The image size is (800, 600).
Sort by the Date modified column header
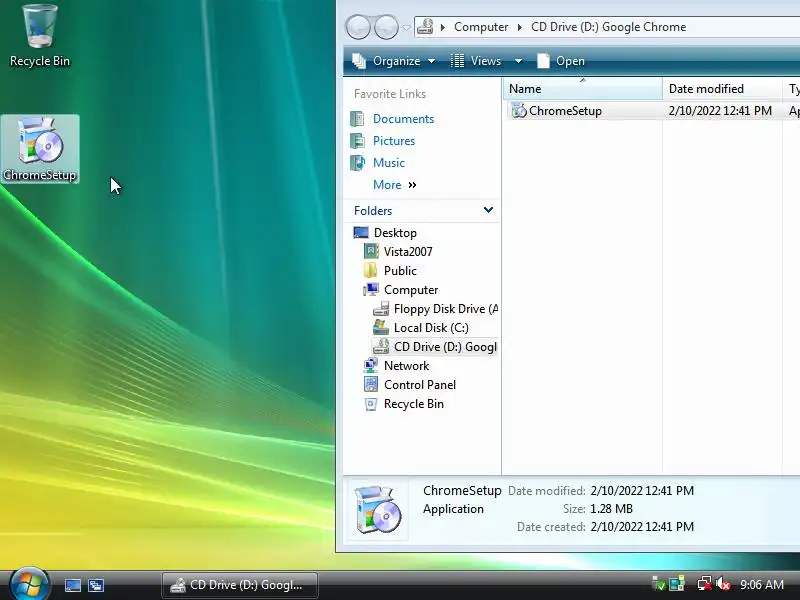click(722, 89)
